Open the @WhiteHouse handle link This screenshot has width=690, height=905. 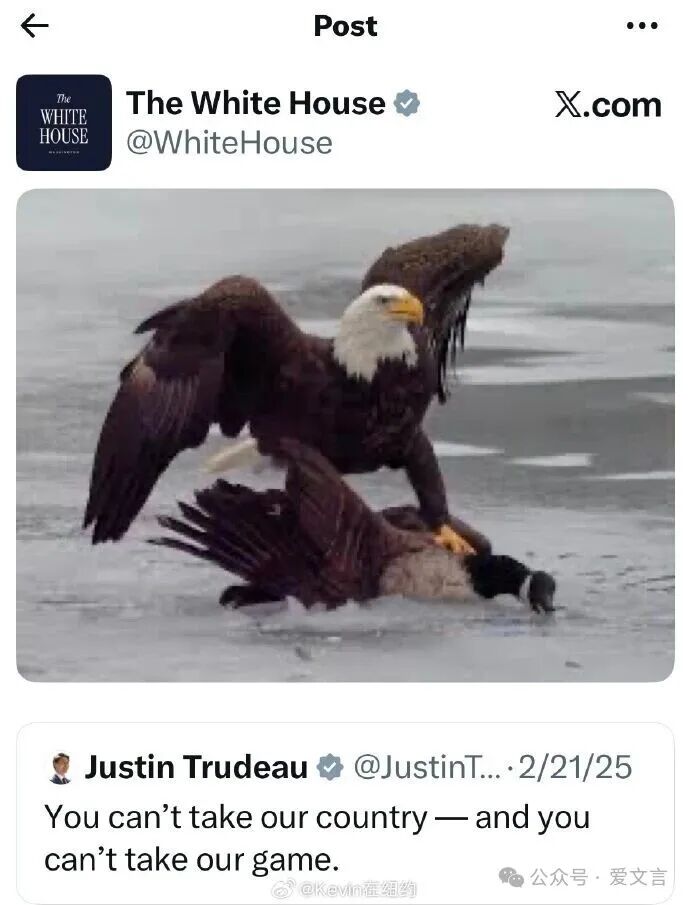coord(230,143)
